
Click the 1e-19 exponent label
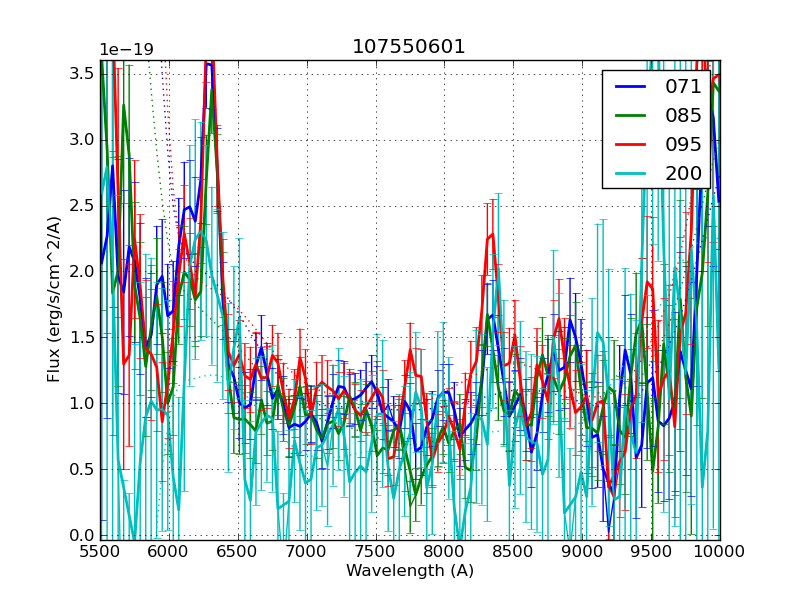(x=126, y=50)
